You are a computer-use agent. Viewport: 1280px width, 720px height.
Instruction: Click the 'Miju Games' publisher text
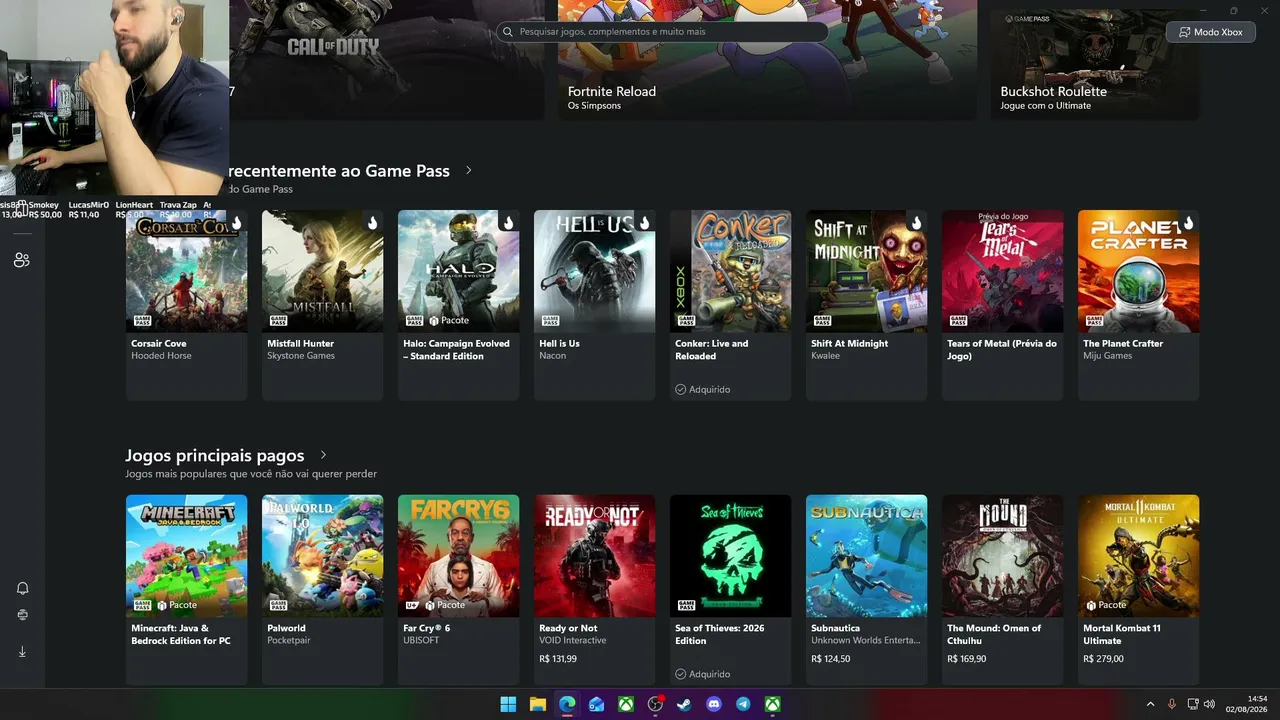[1108, 356]
